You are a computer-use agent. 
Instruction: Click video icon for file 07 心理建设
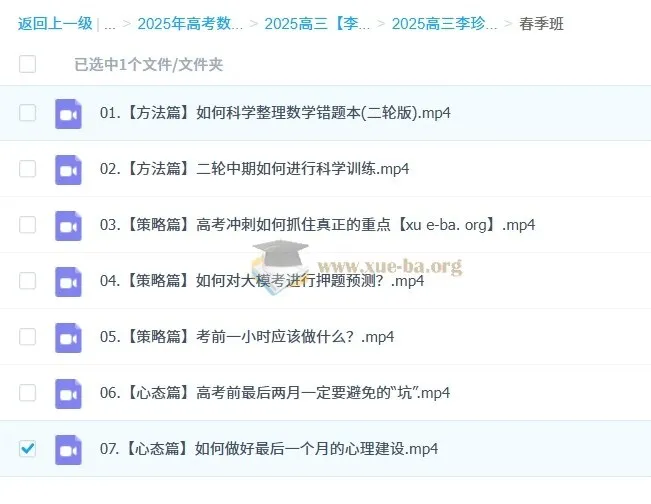pos(68,449)
